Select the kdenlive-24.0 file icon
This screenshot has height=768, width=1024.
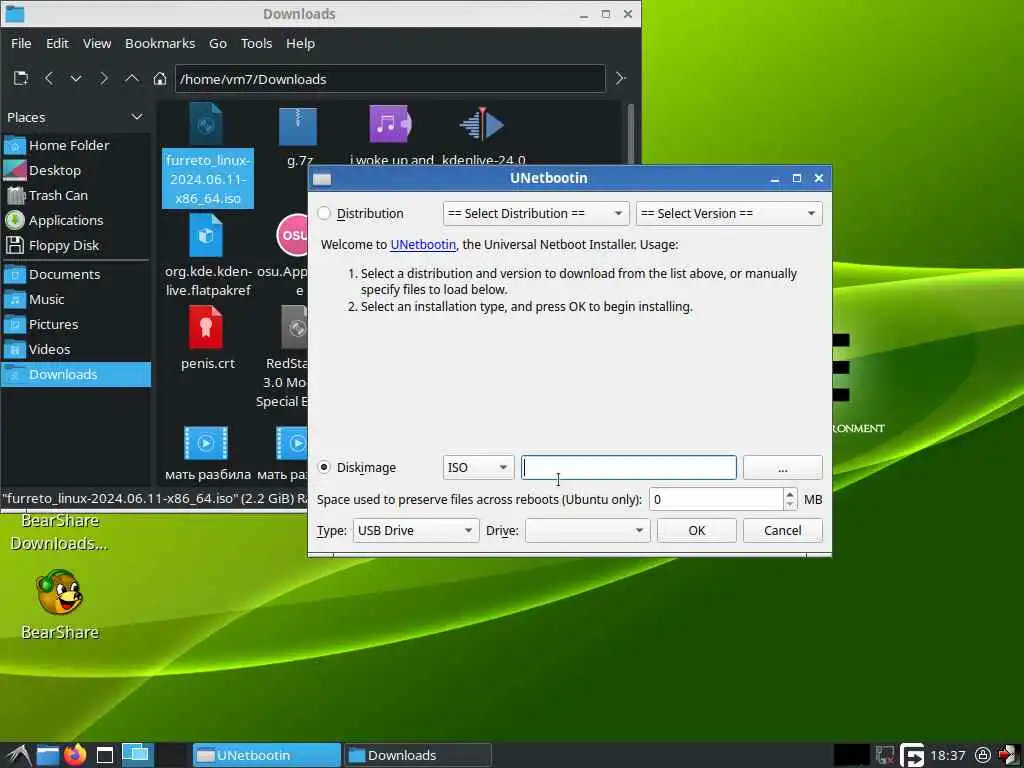tap(482, 124)
